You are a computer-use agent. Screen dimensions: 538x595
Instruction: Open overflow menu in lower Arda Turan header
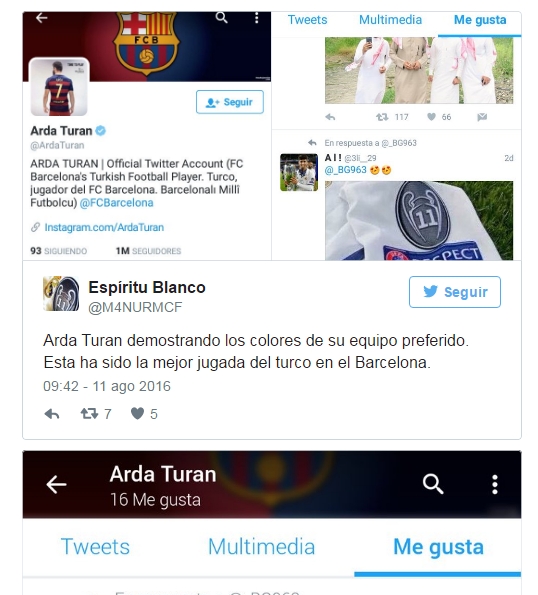pos(495,484)
